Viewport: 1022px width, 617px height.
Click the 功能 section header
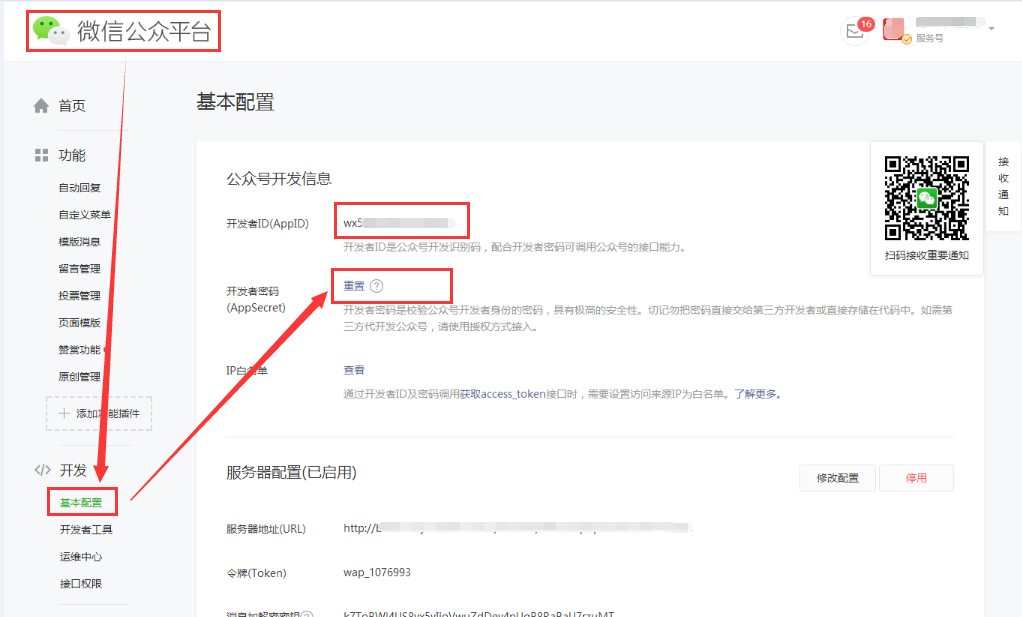coord(72,155)
